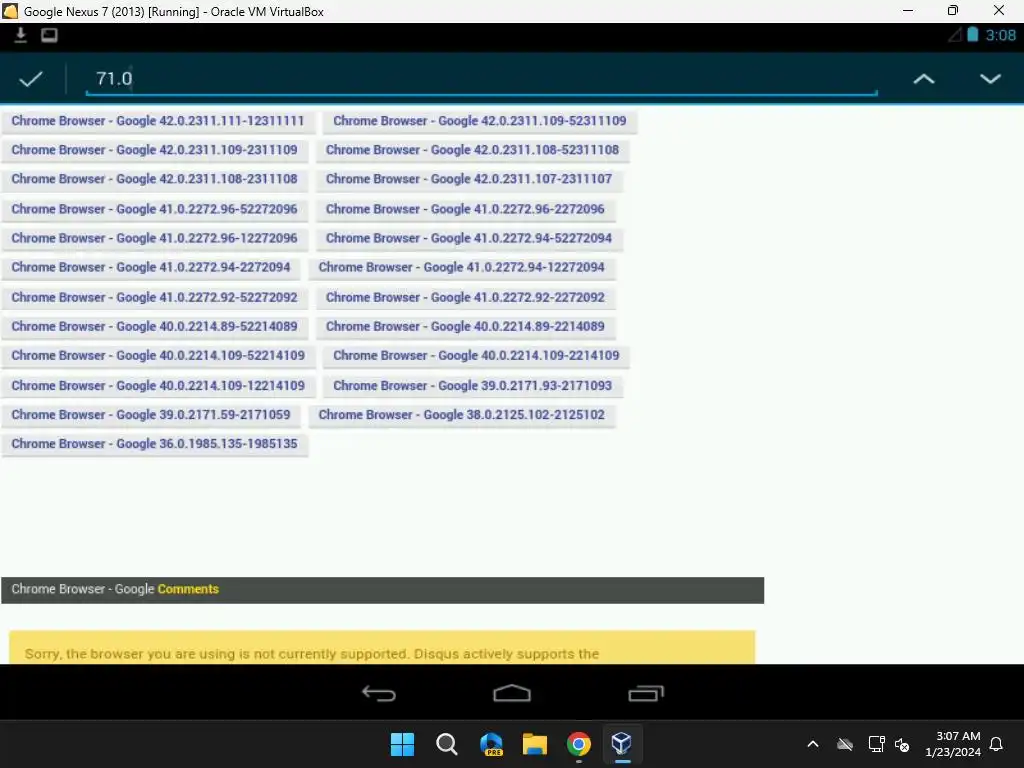The image size is (1024, 768).
Task: Open Chrome Browser 41.0.2272.94-2272094 link
Action: 151,268
